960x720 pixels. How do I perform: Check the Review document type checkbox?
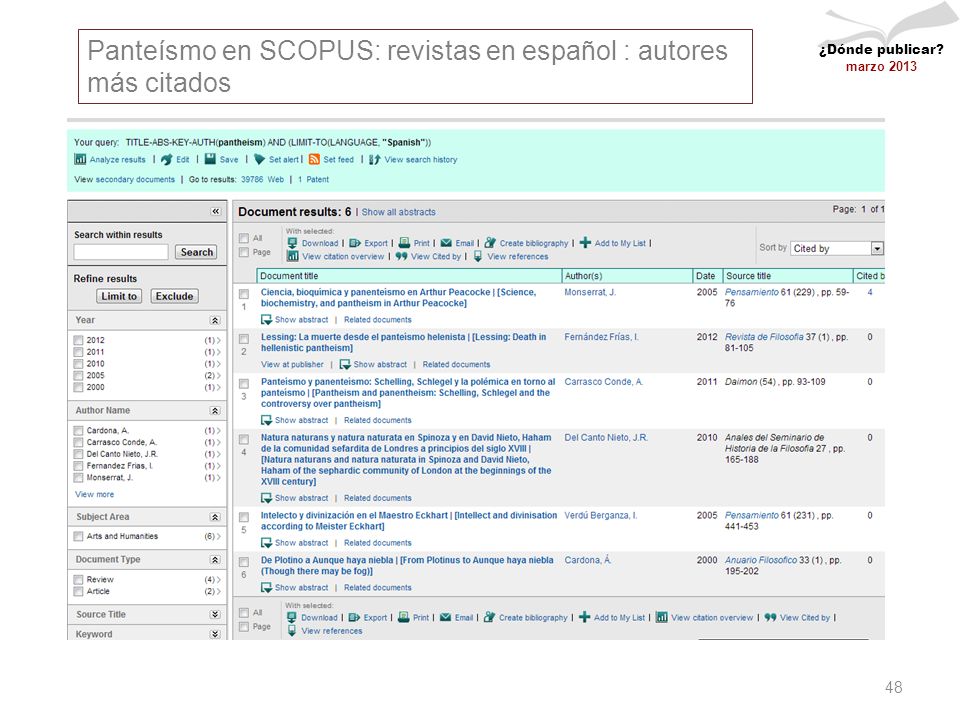pyautogui.click(x=78, y=580)
